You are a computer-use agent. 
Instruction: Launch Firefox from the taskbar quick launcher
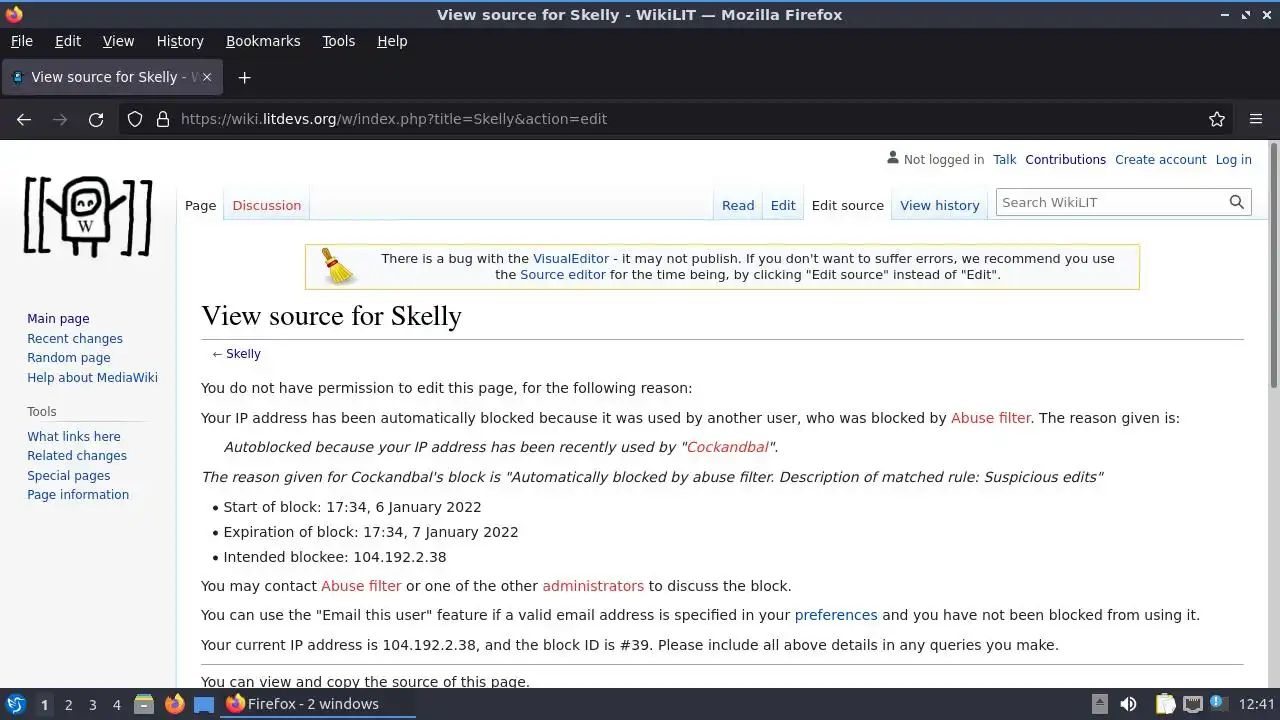[x=174, y=704]
